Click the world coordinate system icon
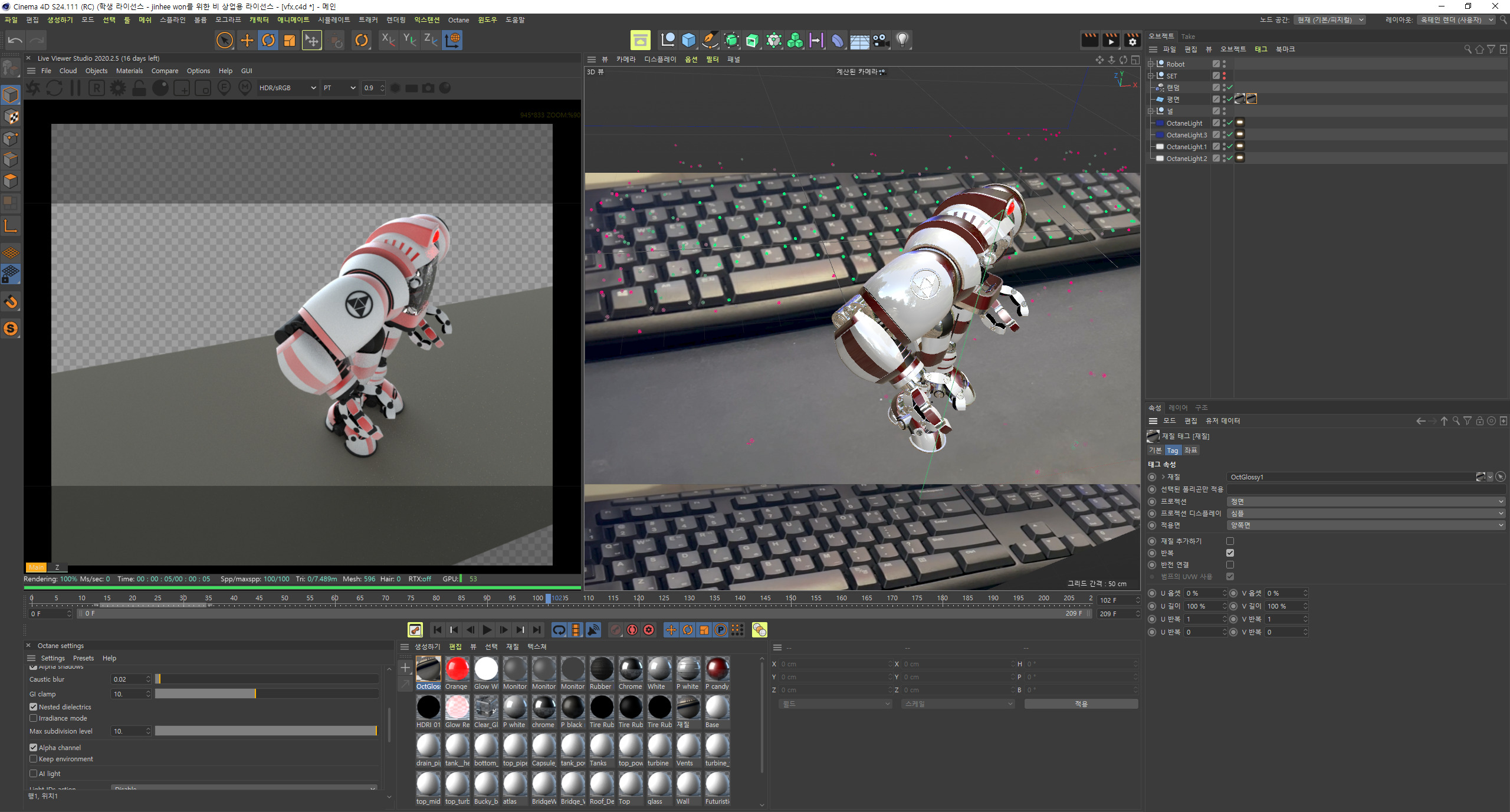Viewport: 1510px width, 812px height. [x=452, y=40]
